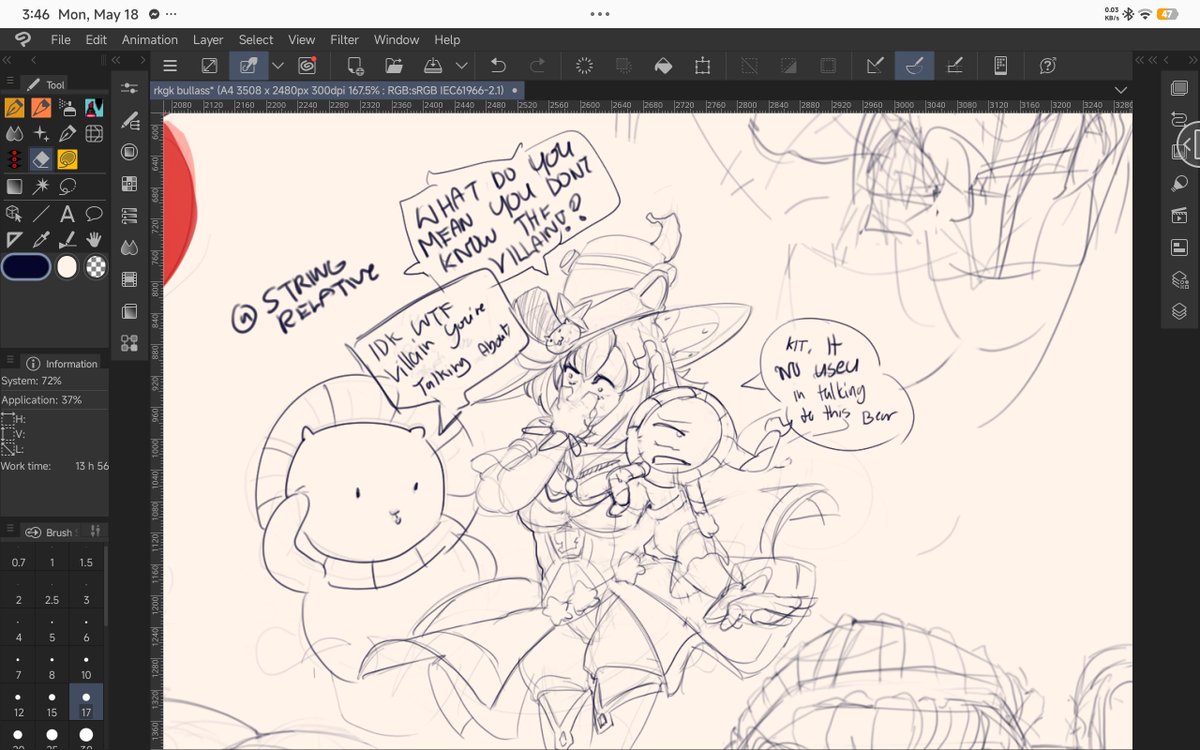
Task: Click the Fill bucket command bar icon
Action: [663, 66]
